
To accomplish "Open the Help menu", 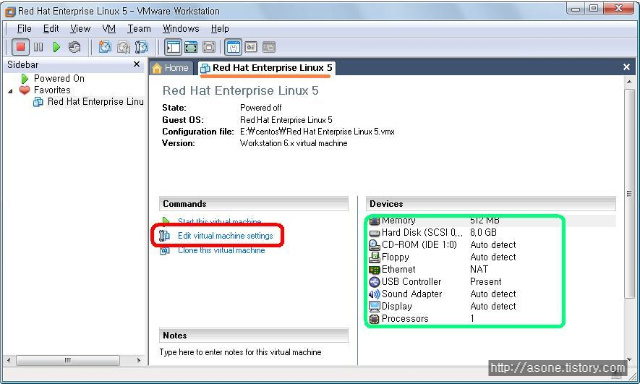I will click(220, 29).
